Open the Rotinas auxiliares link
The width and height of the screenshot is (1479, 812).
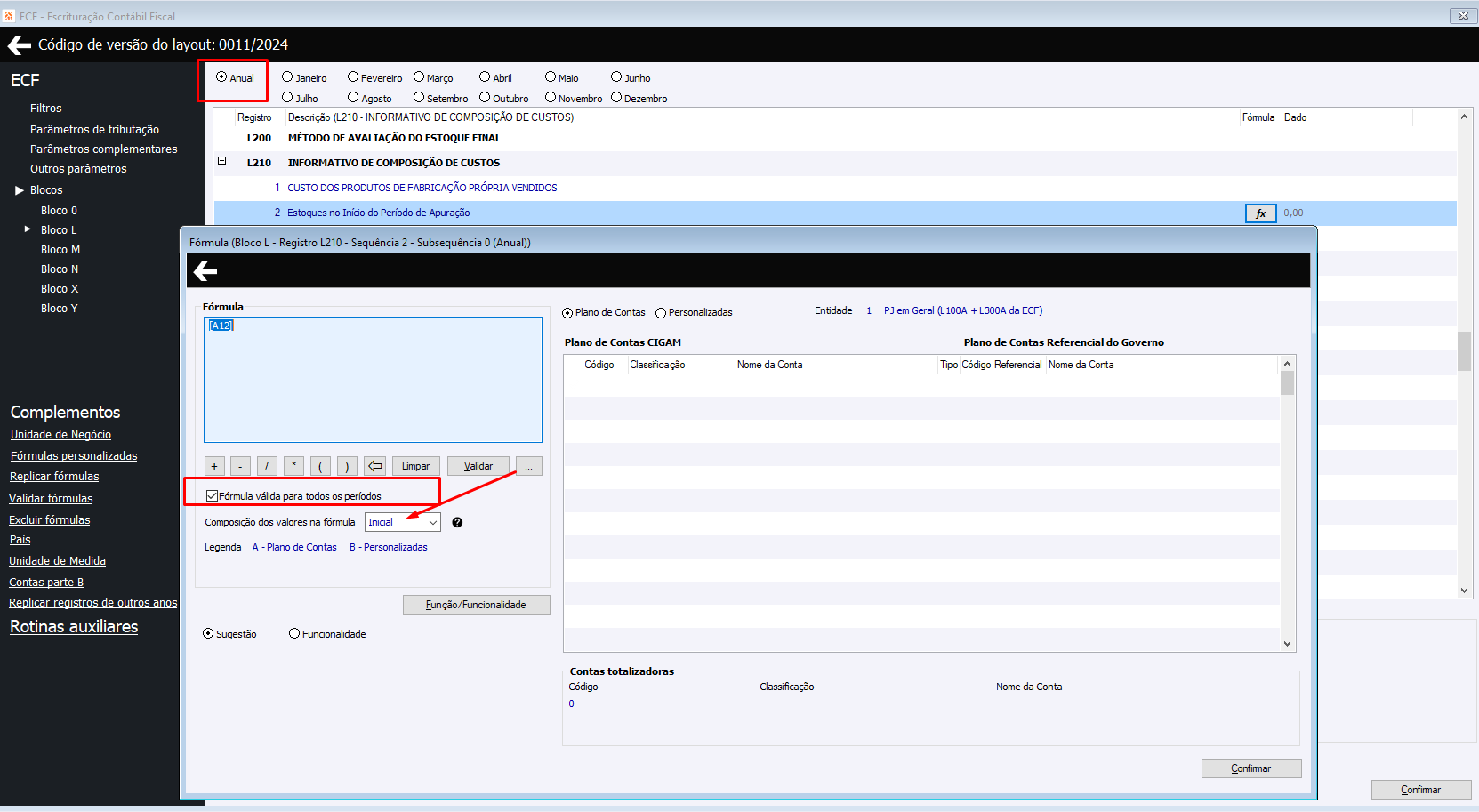click(74, 627)
